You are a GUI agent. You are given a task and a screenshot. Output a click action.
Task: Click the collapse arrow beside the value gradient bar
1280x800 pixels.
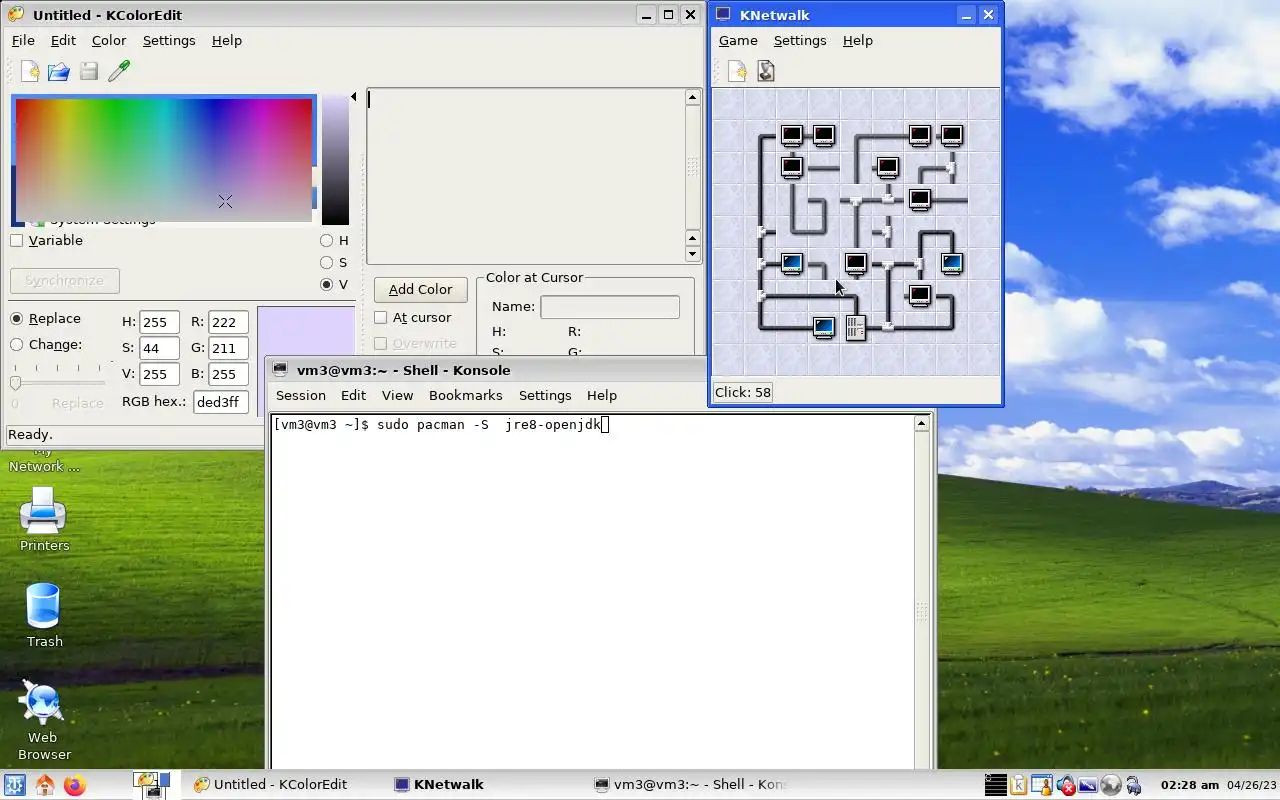pos(353,97)
